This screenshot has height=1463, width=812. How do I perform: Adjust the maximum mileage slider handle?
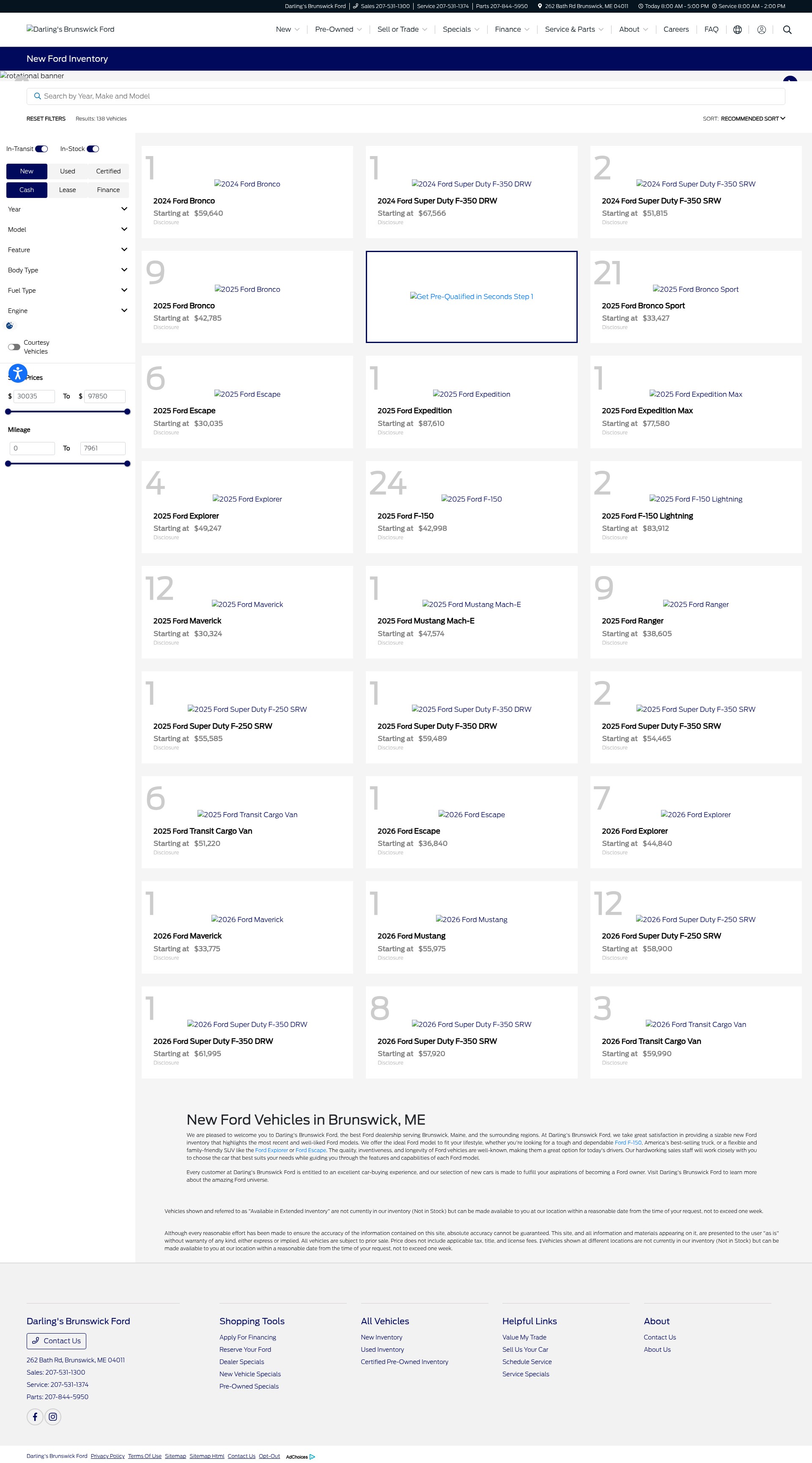[x=127, y=464]
